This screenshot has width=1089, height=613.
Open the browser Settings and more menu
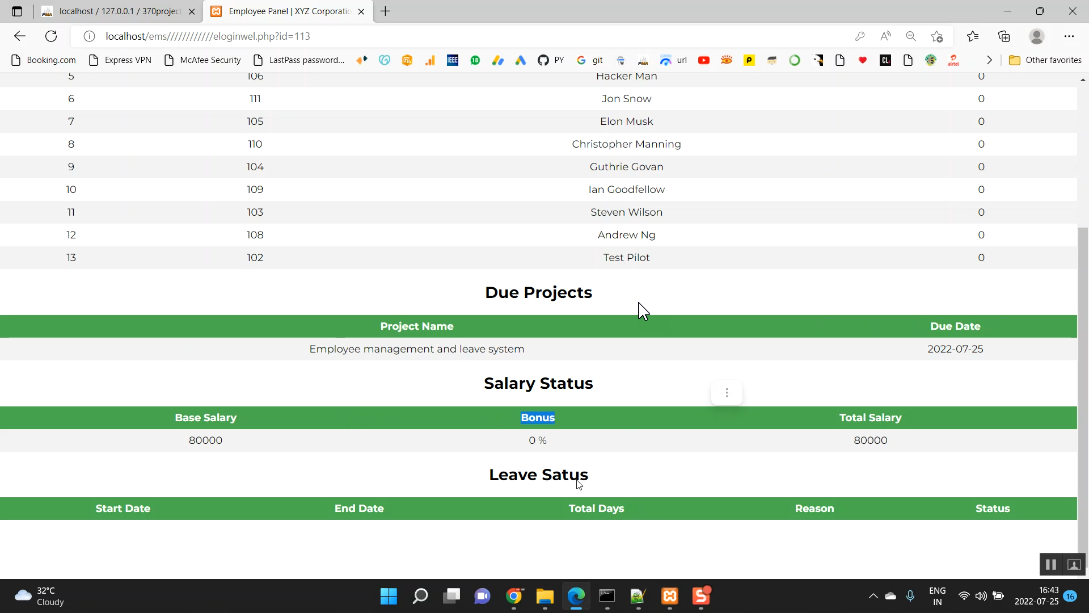(x=1069, y=36)
